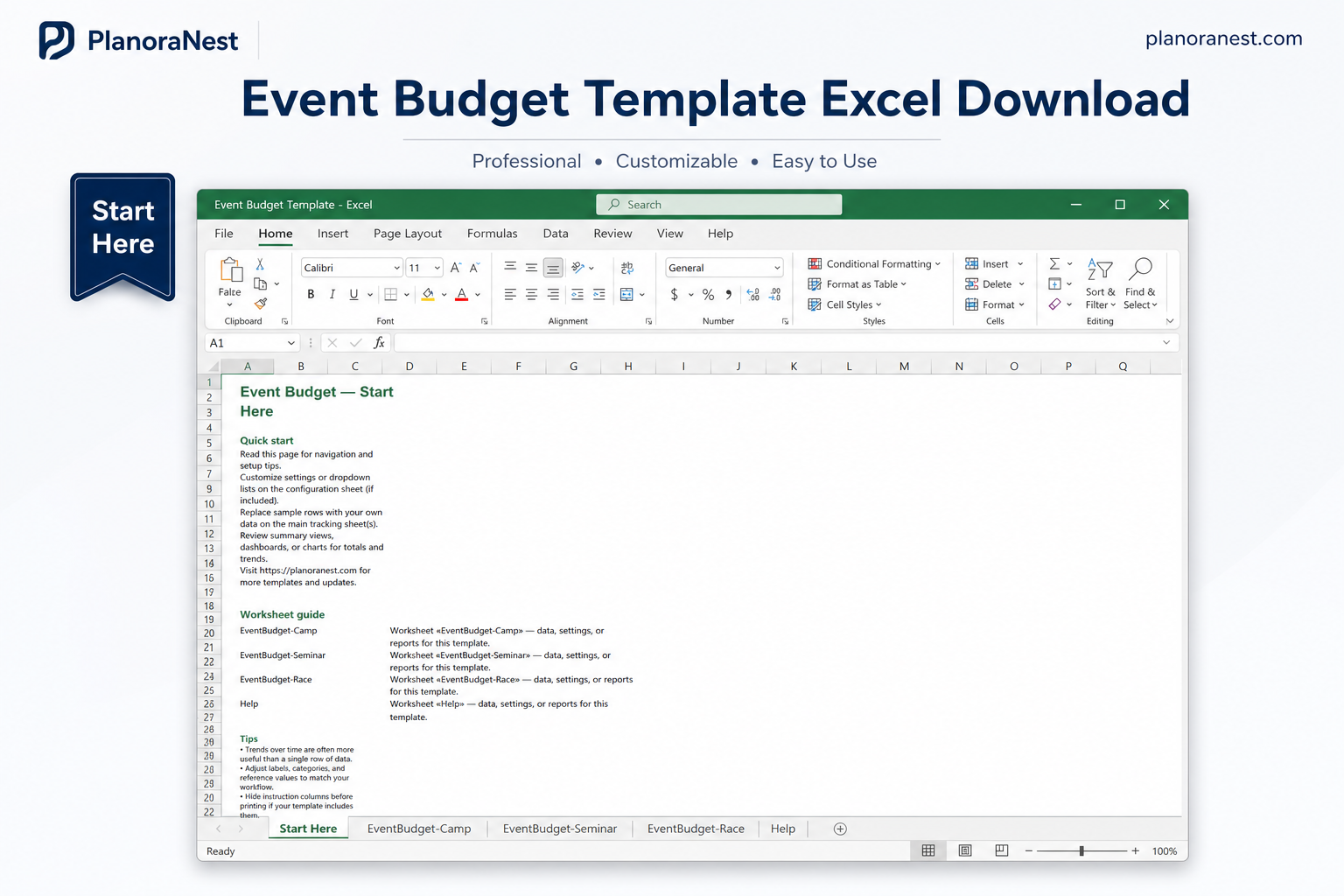Expand the Paste options arrow below Paste

click(x=230, y=304)
